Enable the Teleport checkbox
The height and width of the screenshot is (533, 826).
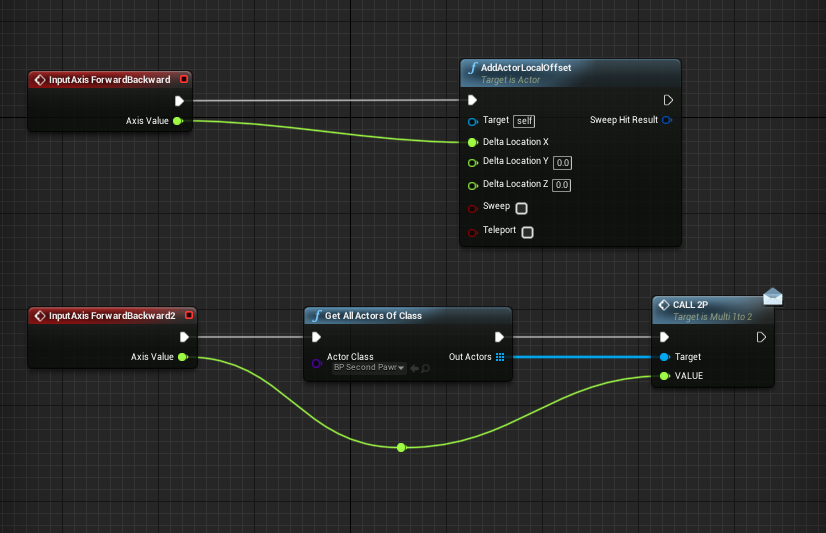coord(527,232)
